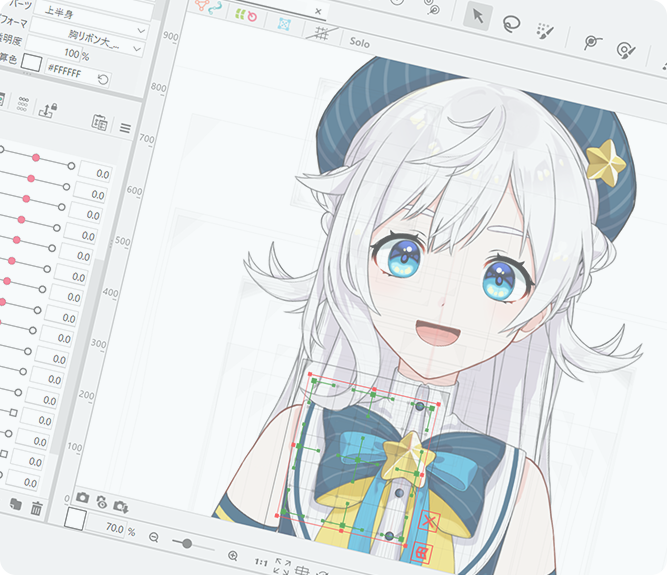Reset the multiply color to default
667x575 pixels.
(103, 79)
